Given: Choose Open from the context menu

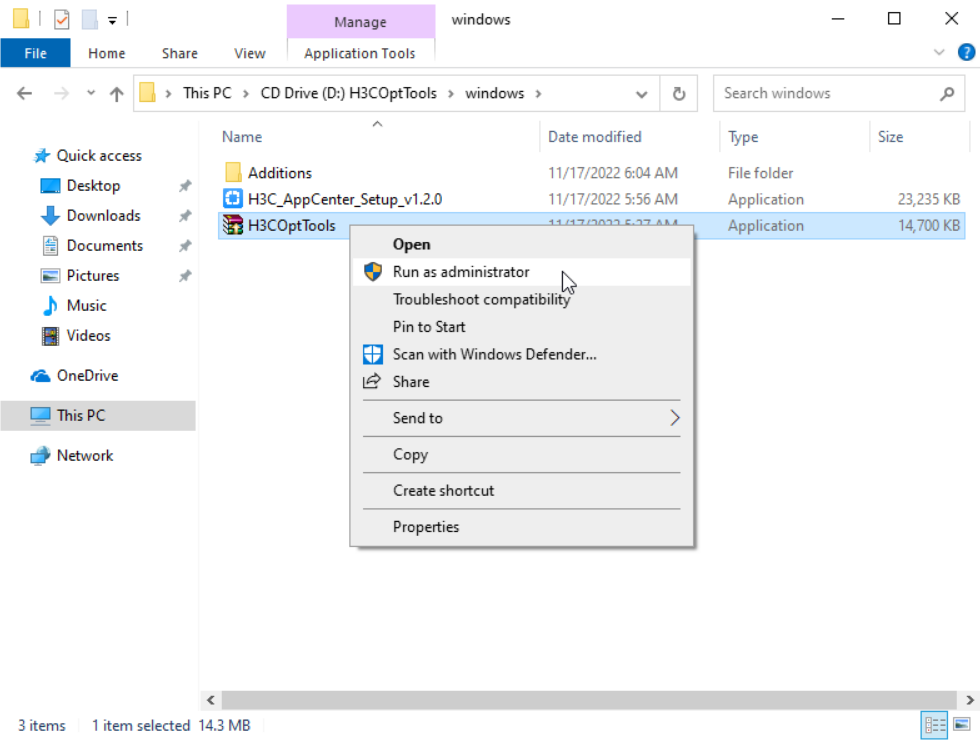Looking at the screenshot, I should click(x=522, y=244).
